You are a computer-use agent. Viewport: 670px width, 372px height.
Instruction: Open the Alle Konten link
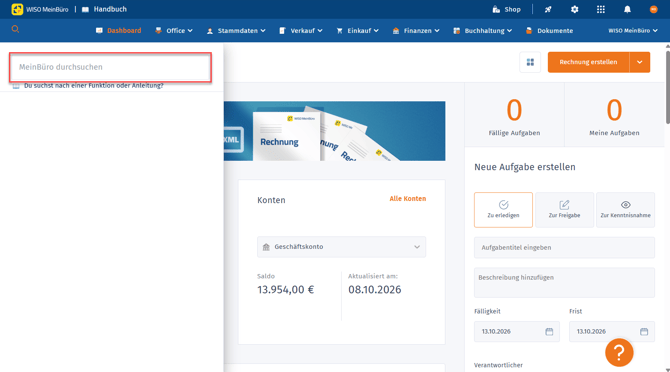pos(408,199)
